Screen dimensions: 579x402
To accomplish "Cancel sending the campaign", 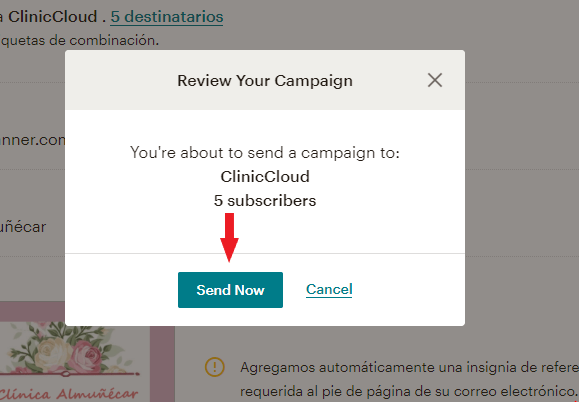I will click(x=329, y=289).
